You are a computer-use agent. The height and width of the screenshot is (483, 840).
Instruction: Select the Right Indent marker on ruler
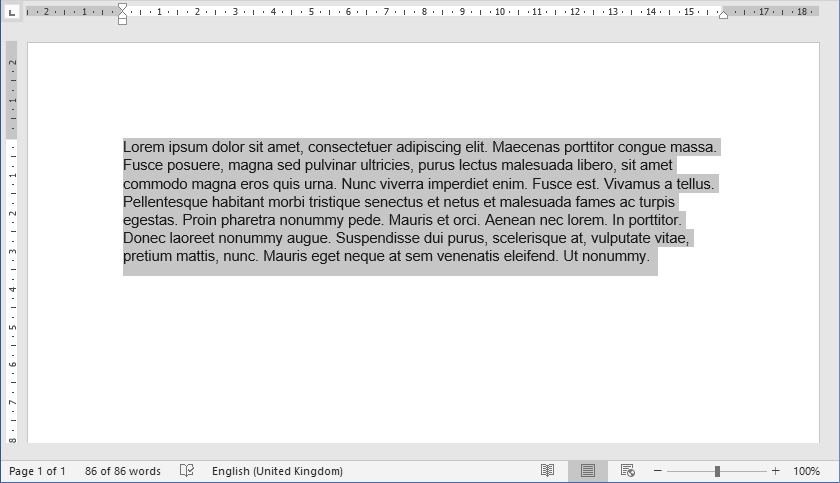click(723, 14)
